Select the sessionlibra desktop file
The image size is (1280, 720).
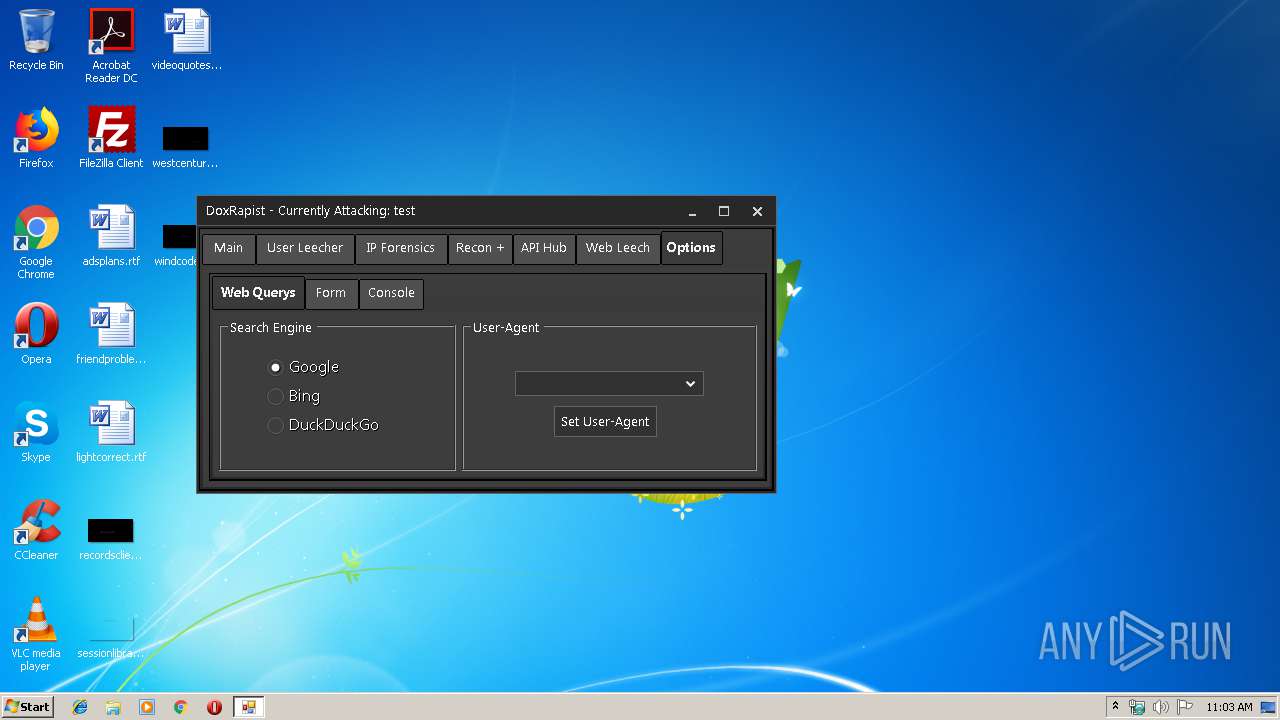pyautogui.click(x=111, y=636)
